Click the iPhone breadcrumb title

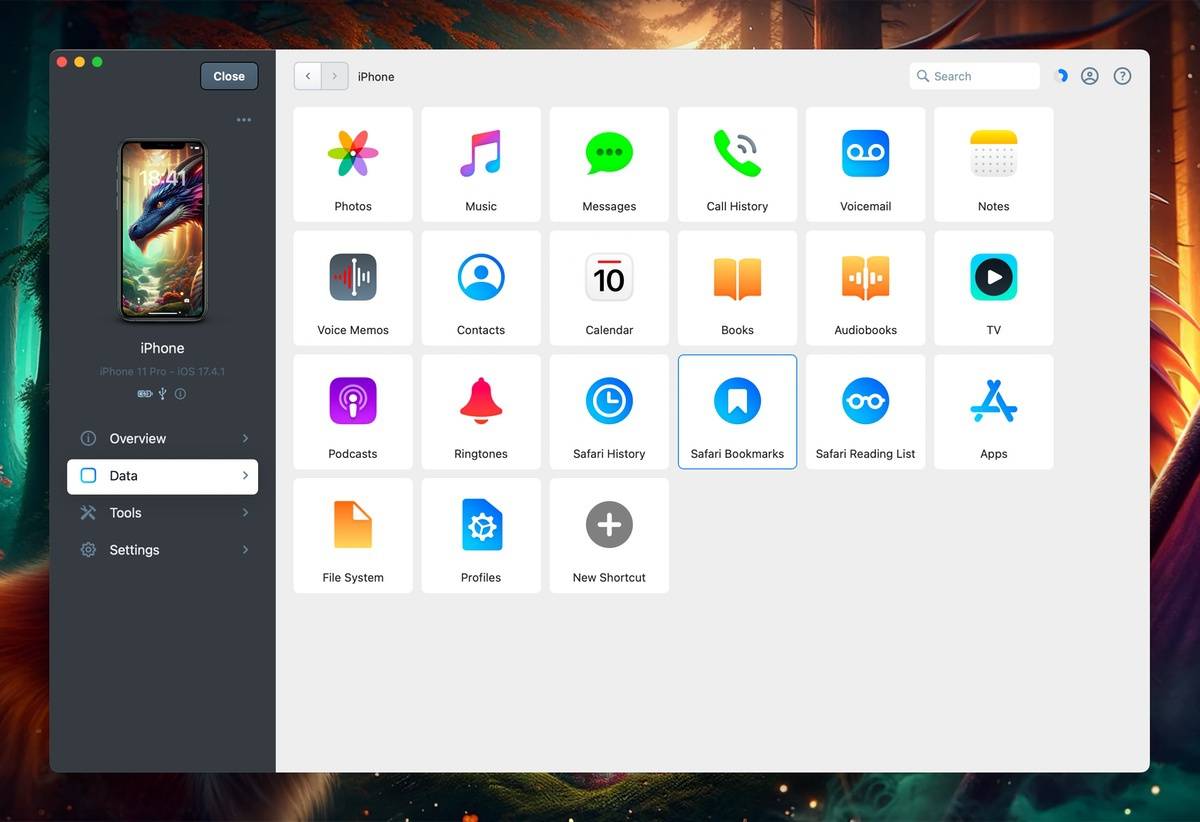click(x=376, y=77)
